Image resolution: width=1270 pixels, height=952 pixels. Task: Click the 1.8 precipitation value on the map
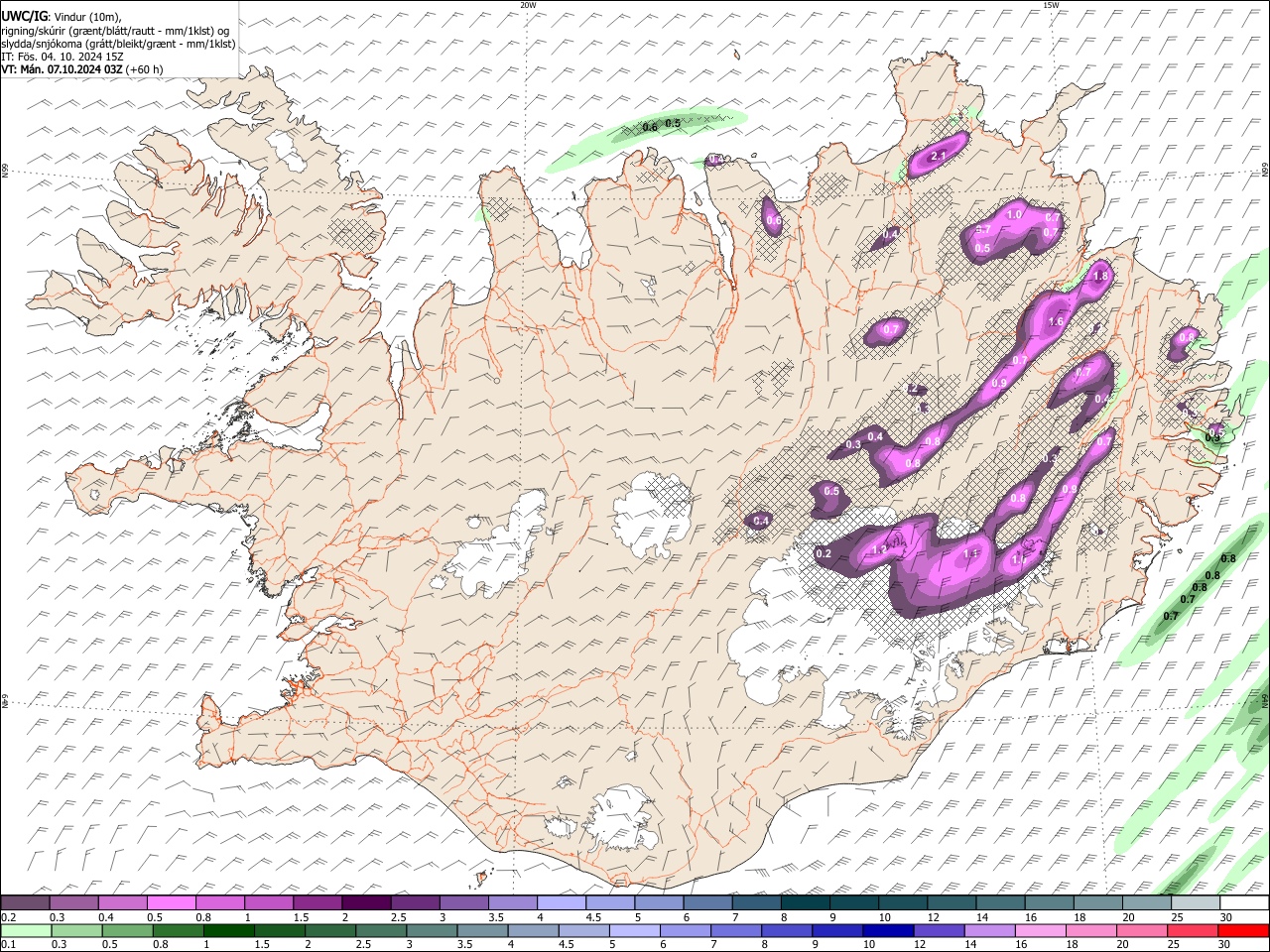1099,277
